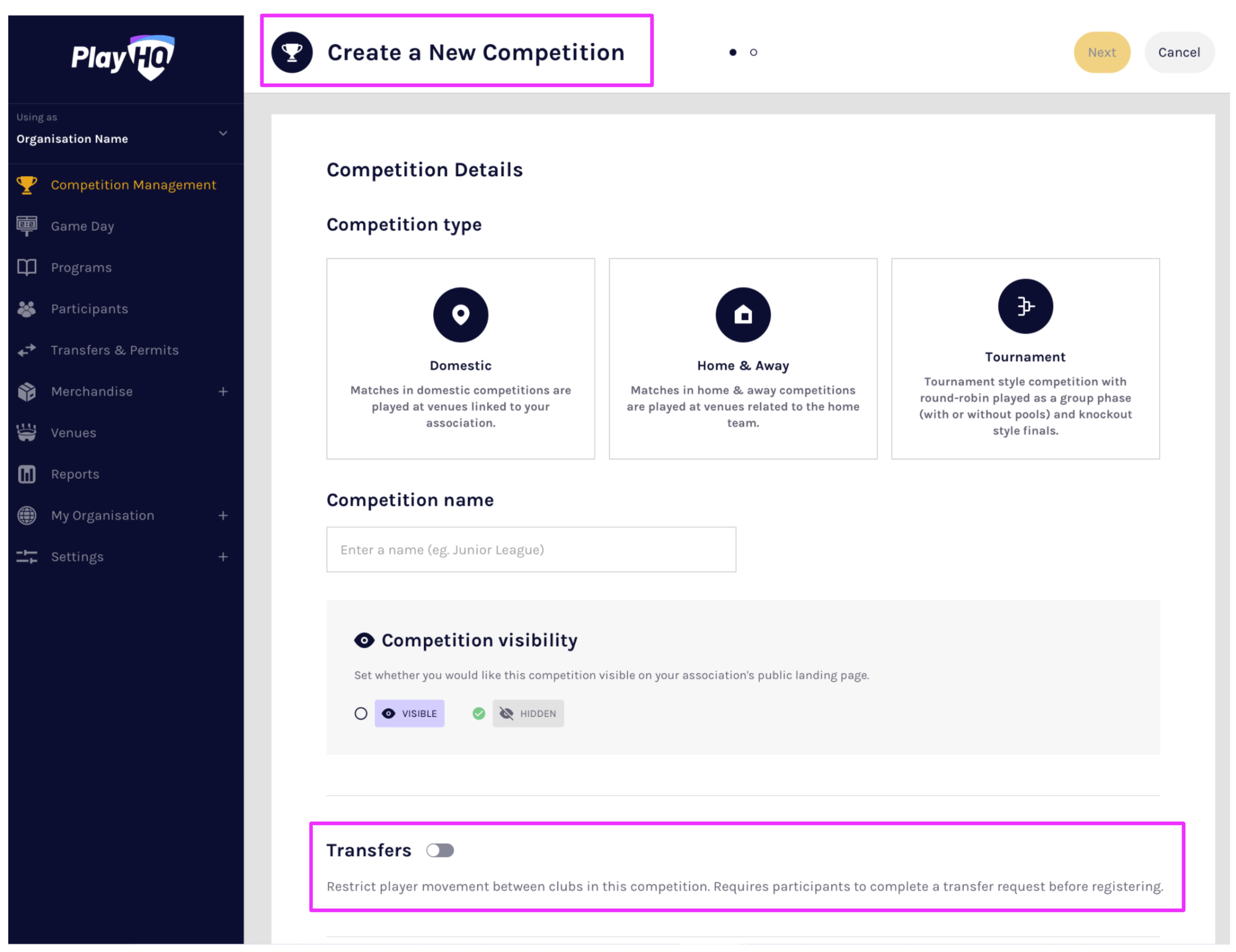Viewport: 1236px width, 952px height.
Task: Click the Game Day scoreboard icon
Action: pos(26,226)
